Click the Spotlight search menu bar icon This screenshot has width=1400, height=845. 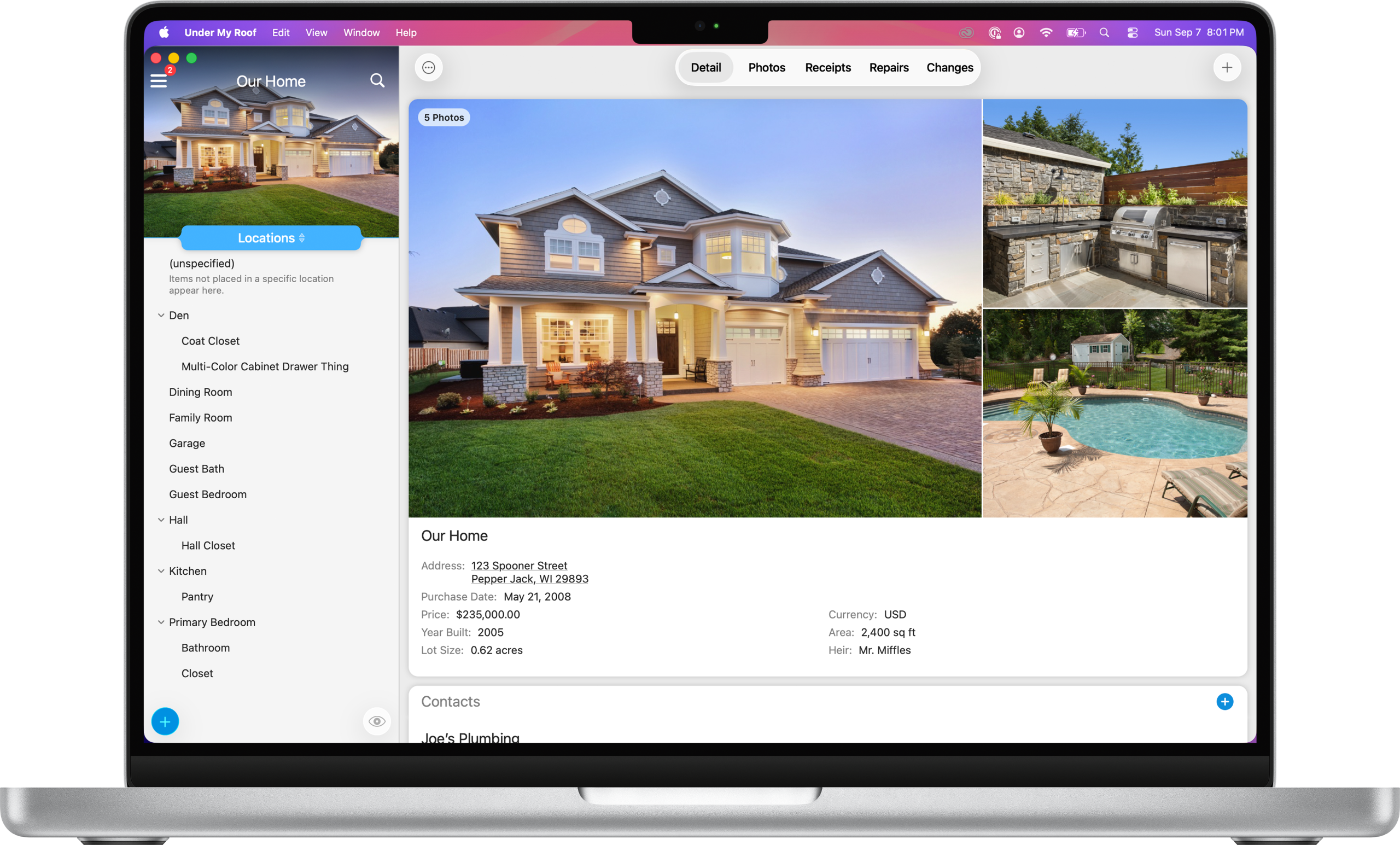pyautogui.click(x=1104, y=33)
